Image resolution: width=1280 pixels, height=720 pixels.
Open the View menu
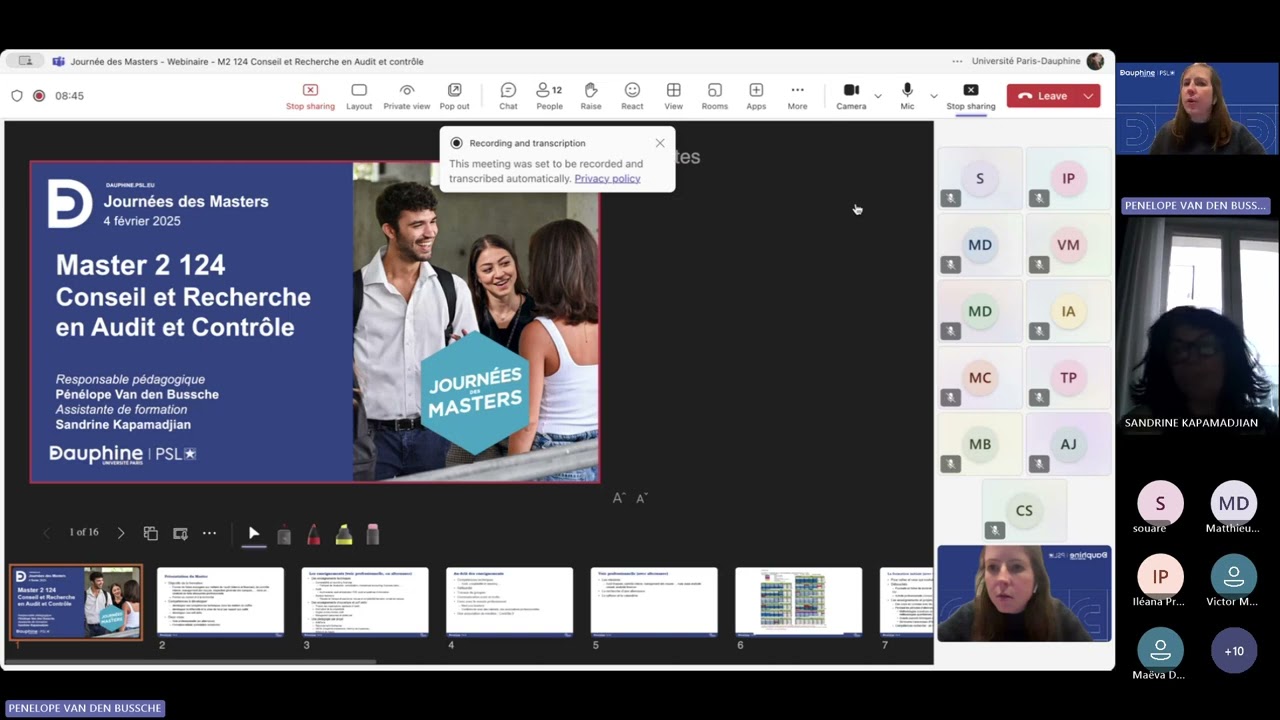pos(673,96)
